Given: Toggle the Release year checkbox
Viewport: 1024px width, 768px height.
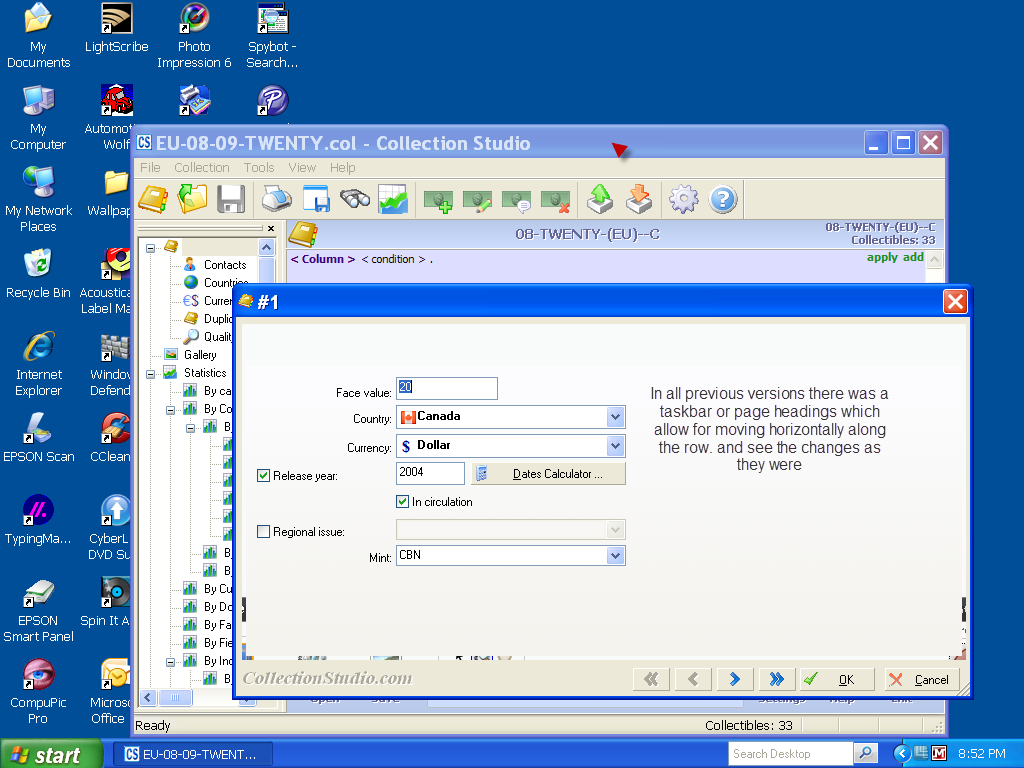Looking at the screenshot, I should click(263, 475).
